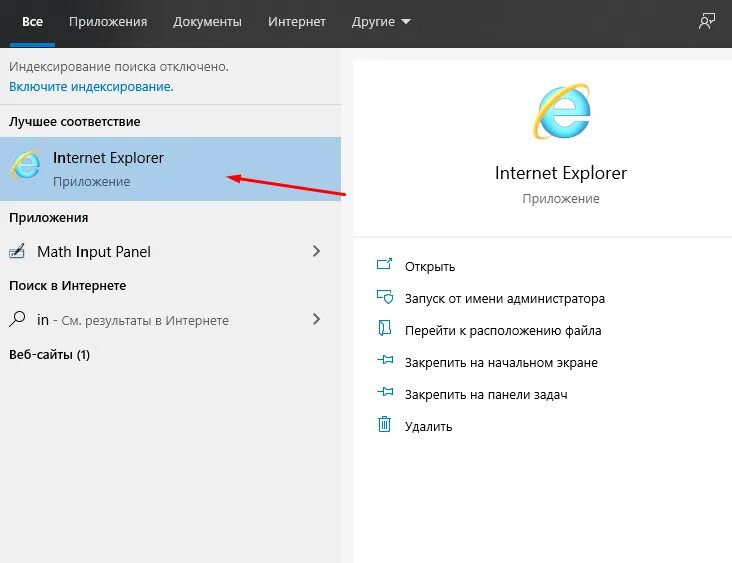Choose Удалить in the action list
This screenshot has height=563, width=732.
pos(428,427)
